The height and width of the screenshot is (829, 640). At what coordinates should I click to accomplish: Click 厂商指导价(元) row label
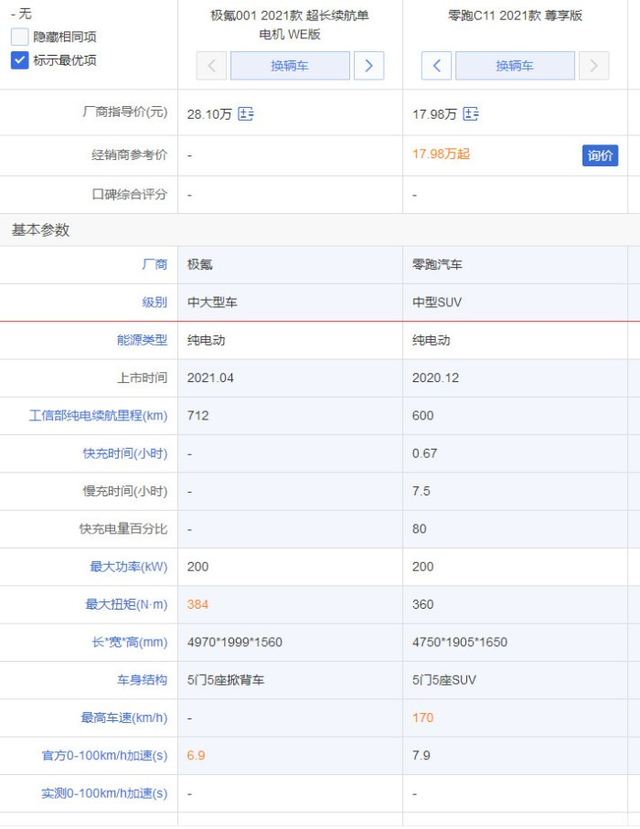tap(125, 112)
